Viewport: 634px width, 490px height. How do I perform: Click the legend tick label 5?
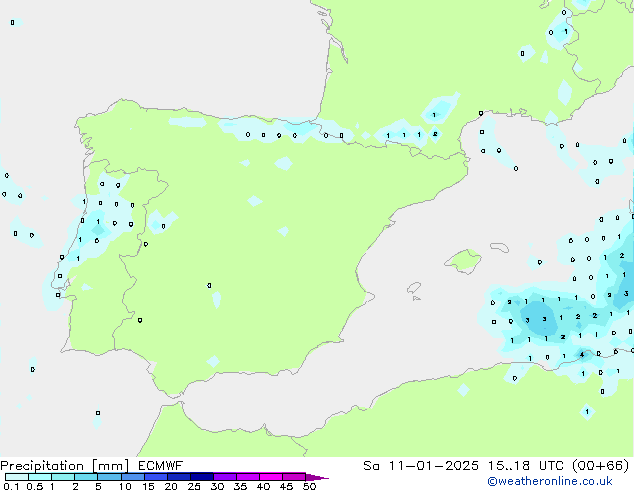click(x=98, y=487)
